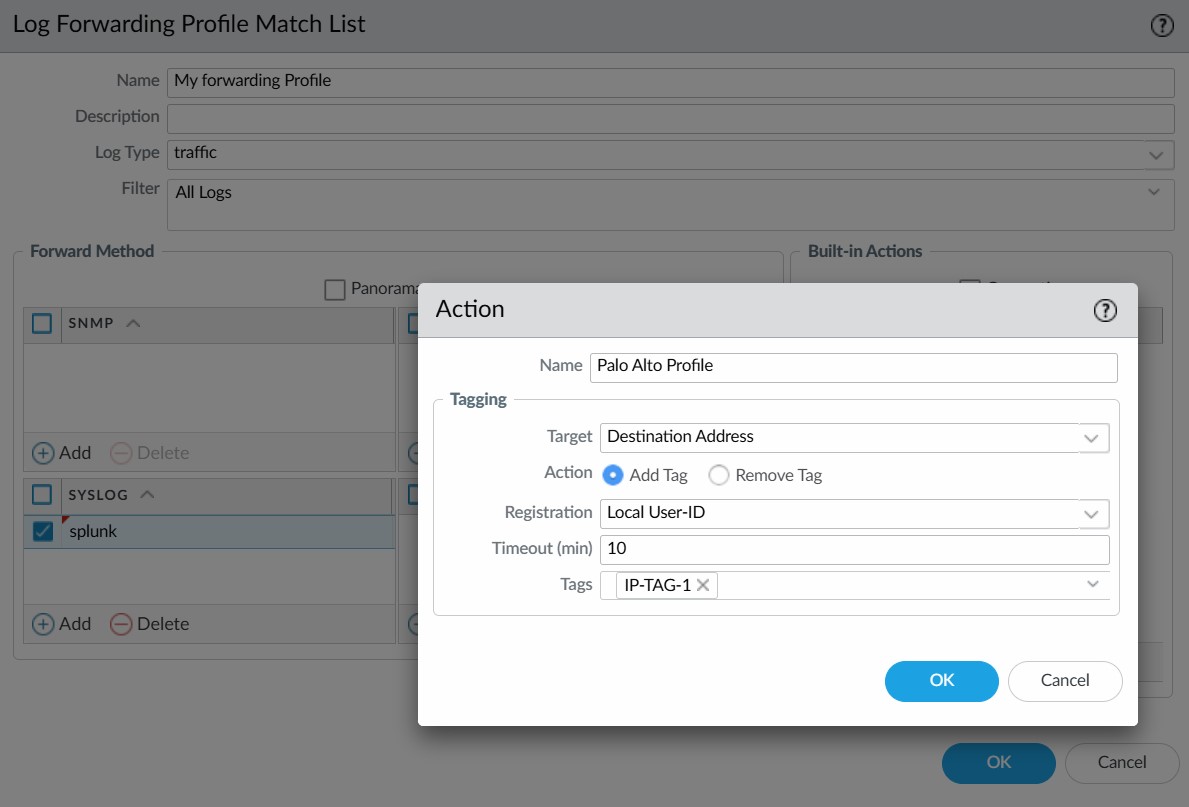This screenshot has width=1189, height=807.
Task: Expand the Target dropdown
Action: click(x=1093, y=437)
